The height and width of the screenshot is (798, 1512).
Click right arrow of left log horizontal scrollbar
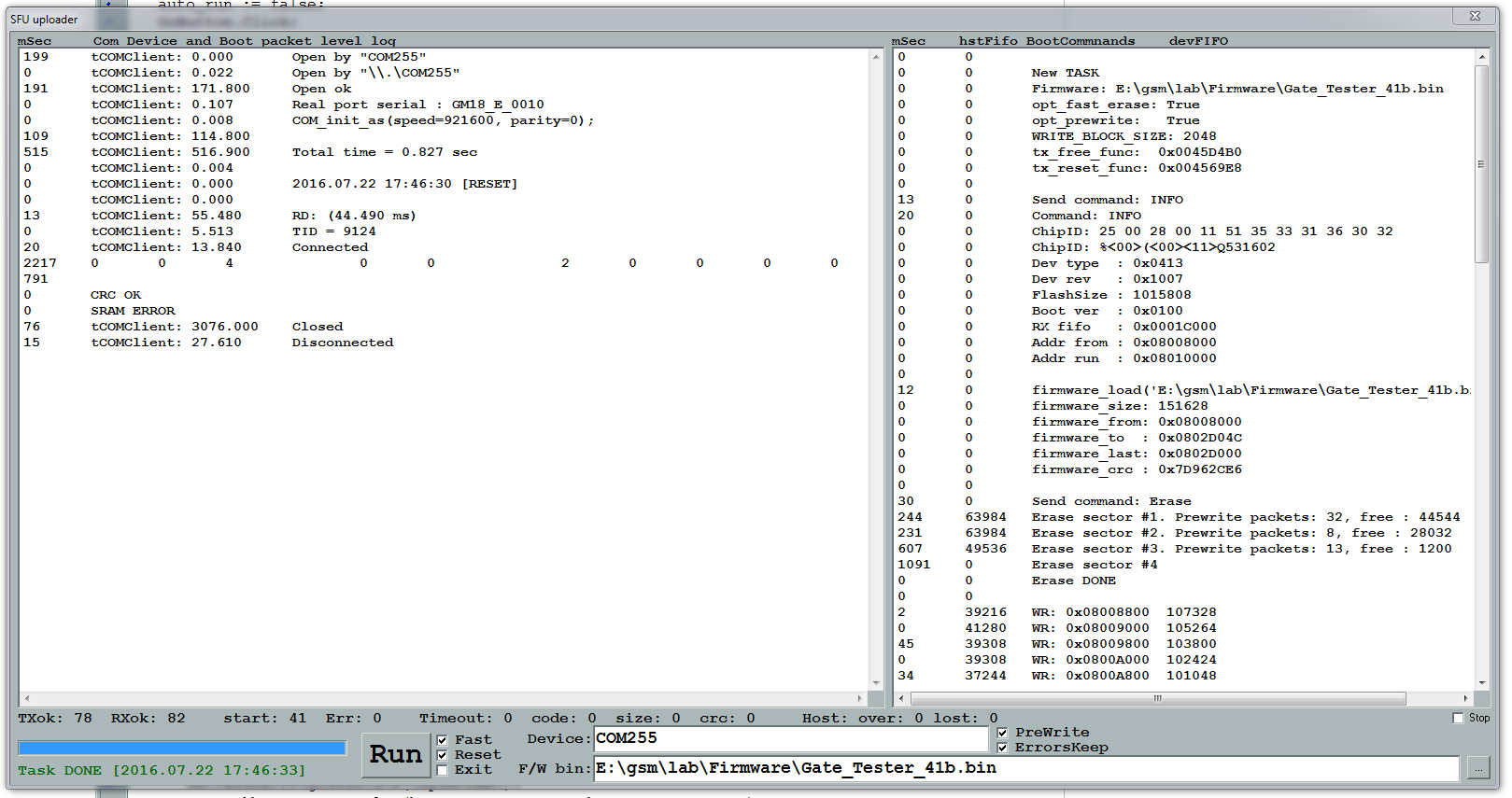(x=860, y=698)
